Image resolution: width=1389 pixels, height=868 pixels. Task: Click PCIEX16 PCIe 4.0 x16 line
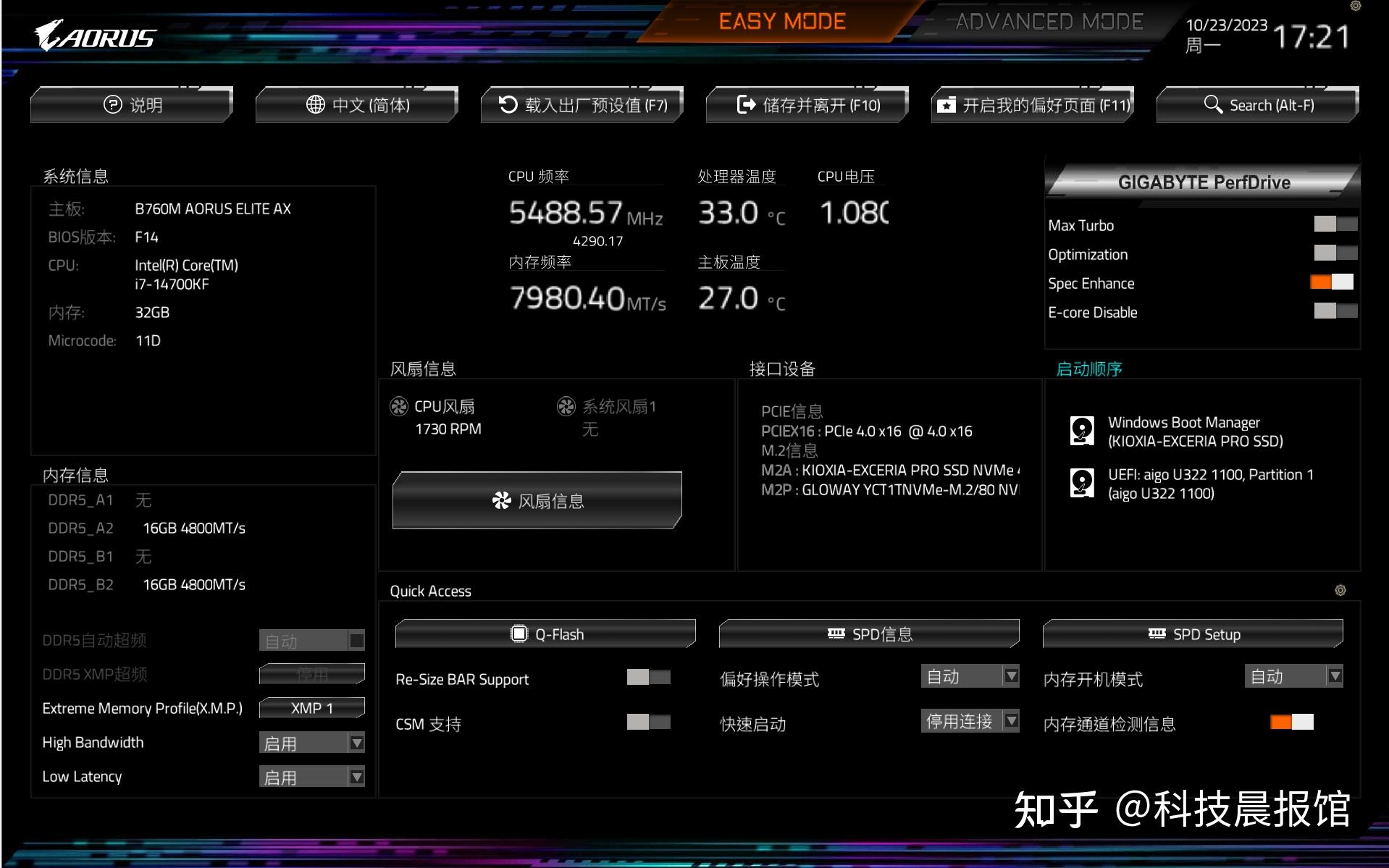click(x=867, y=431)
